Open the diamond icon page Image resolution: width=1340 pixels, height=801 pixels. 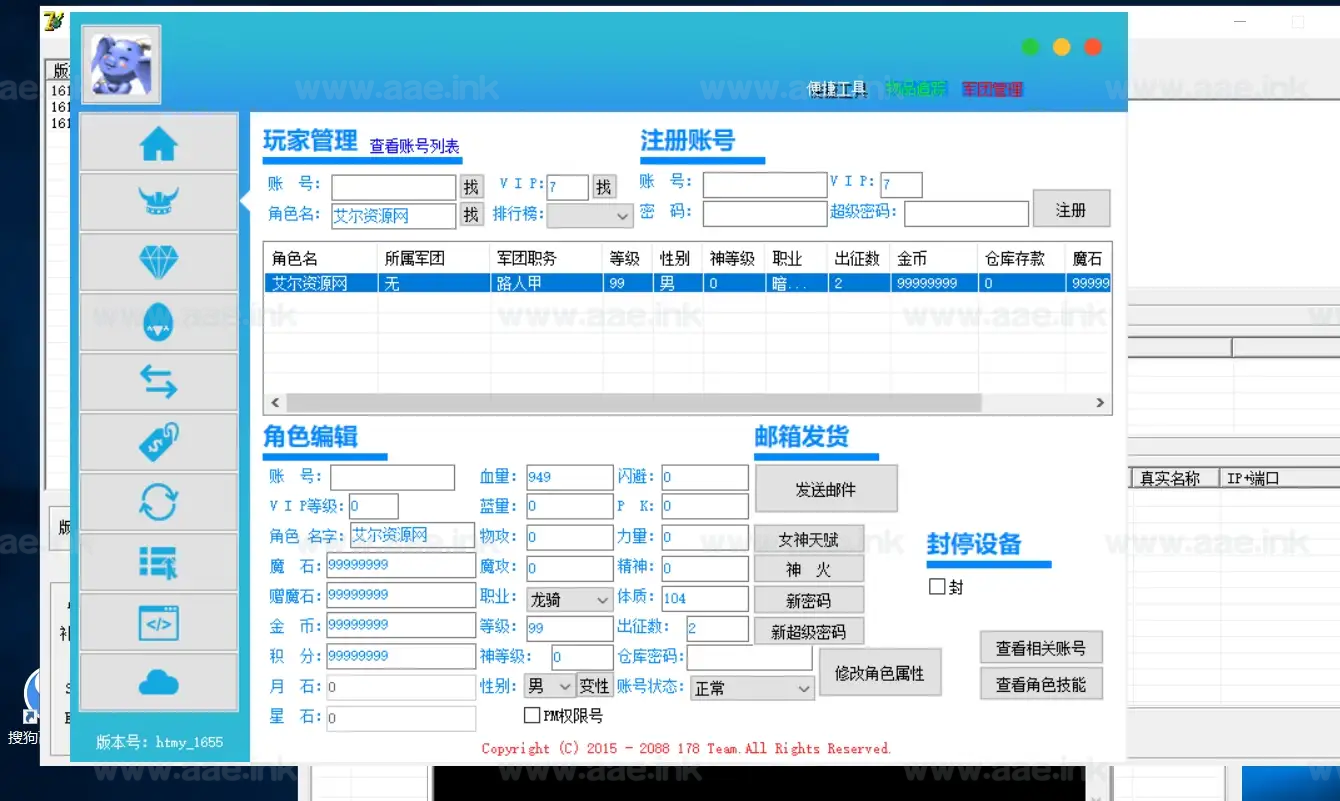(158, 262)
